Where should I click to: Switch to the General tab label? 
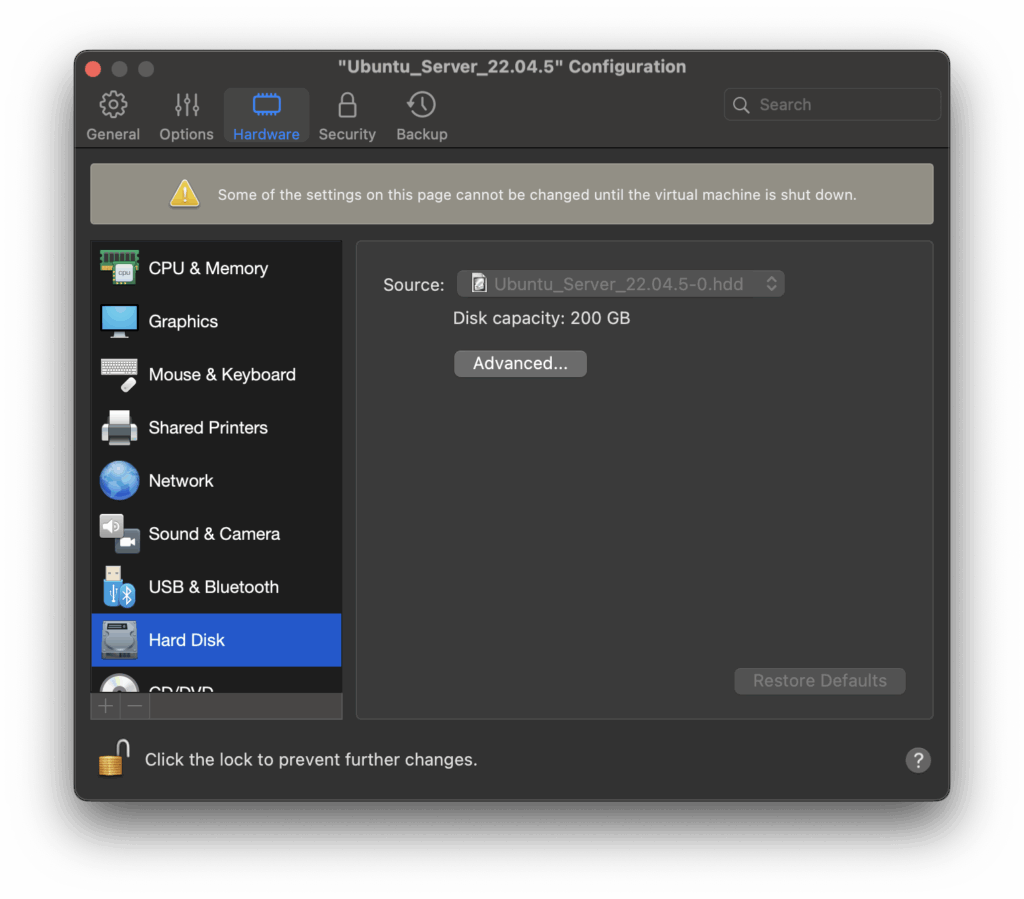click(113, 134)
